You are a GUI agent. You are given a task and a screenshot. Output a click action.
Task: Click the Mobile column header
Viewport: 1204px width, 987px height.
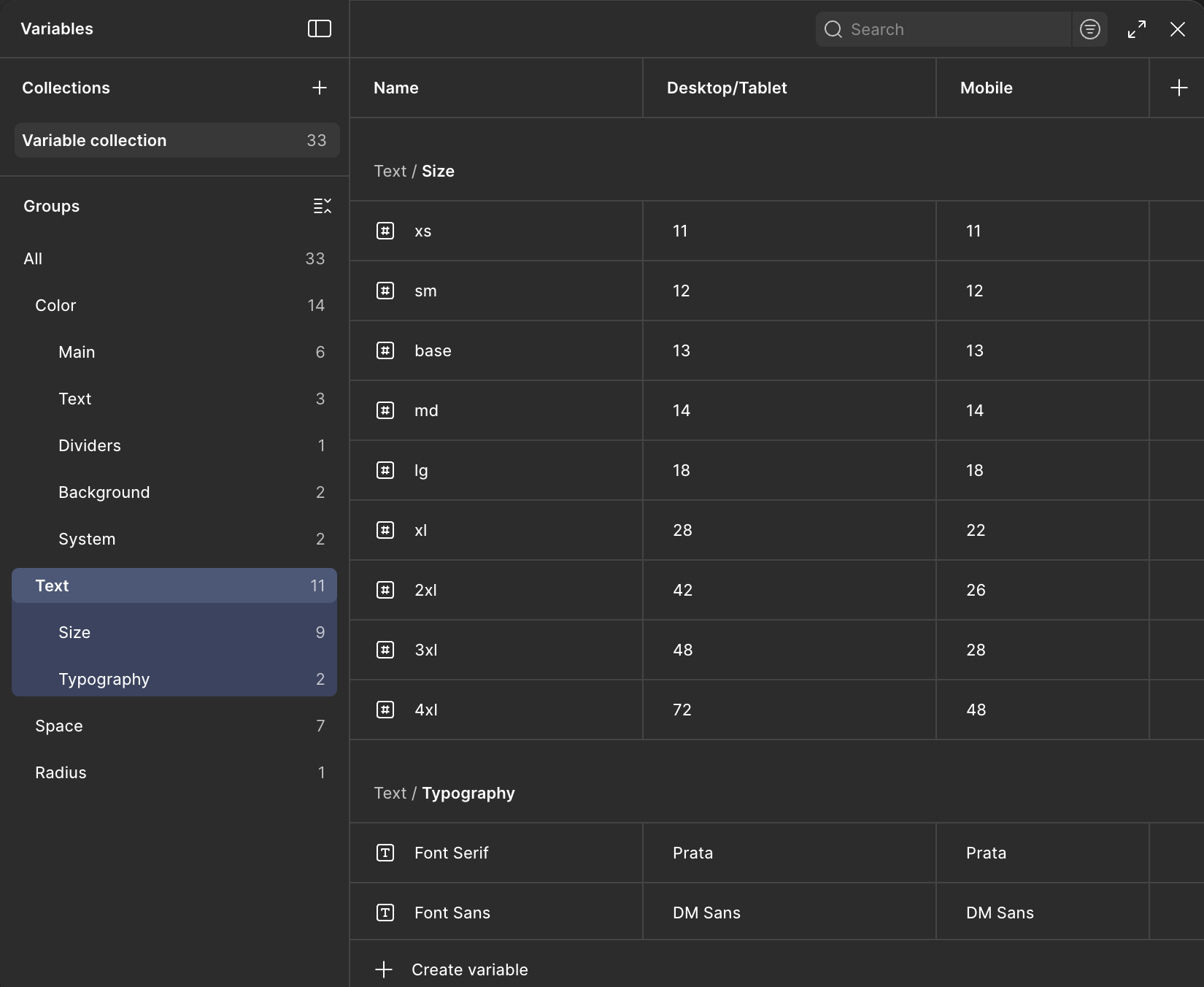(986, 88)
